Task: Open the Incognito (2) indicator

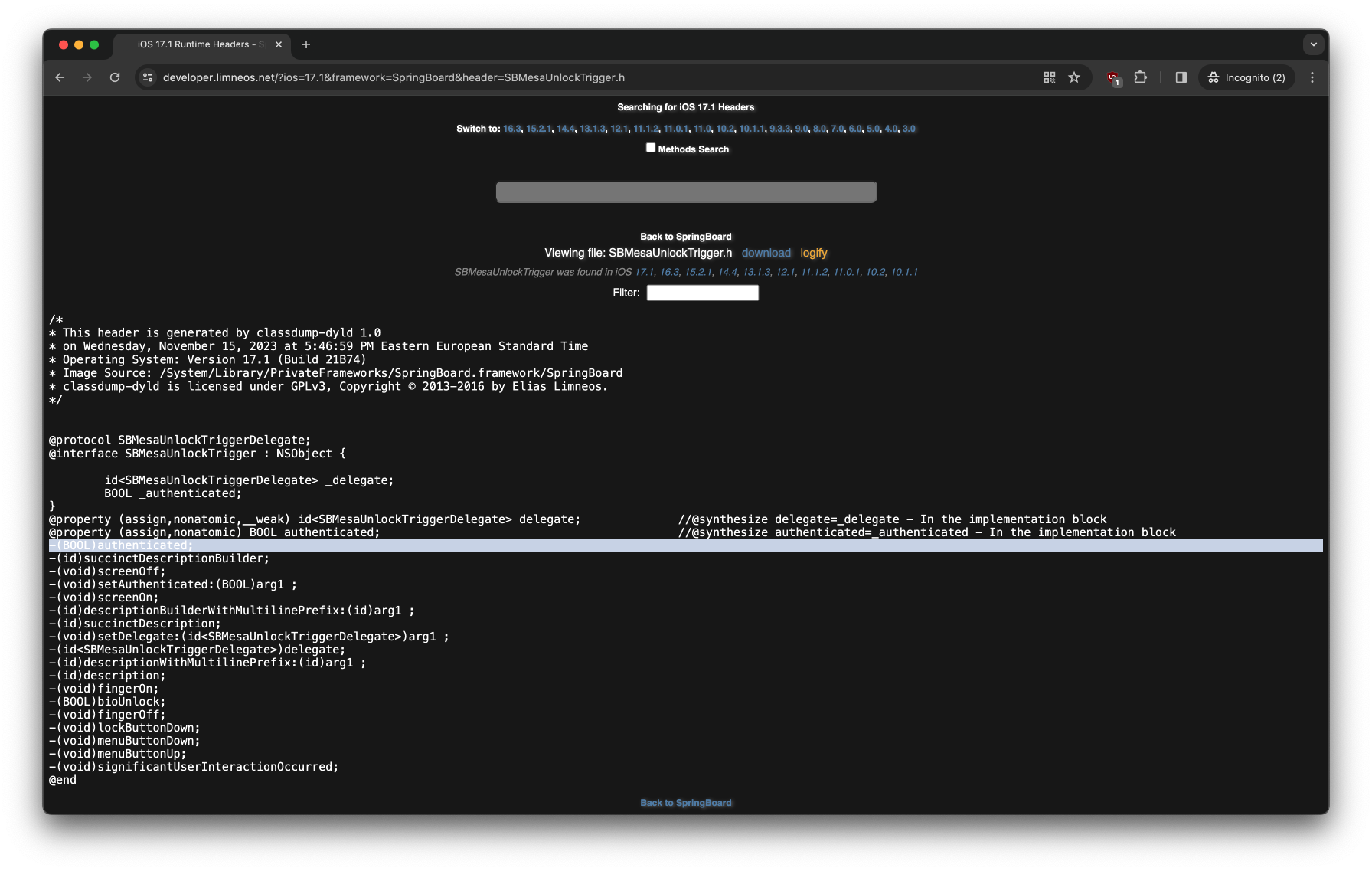Action: (1246, 77)
